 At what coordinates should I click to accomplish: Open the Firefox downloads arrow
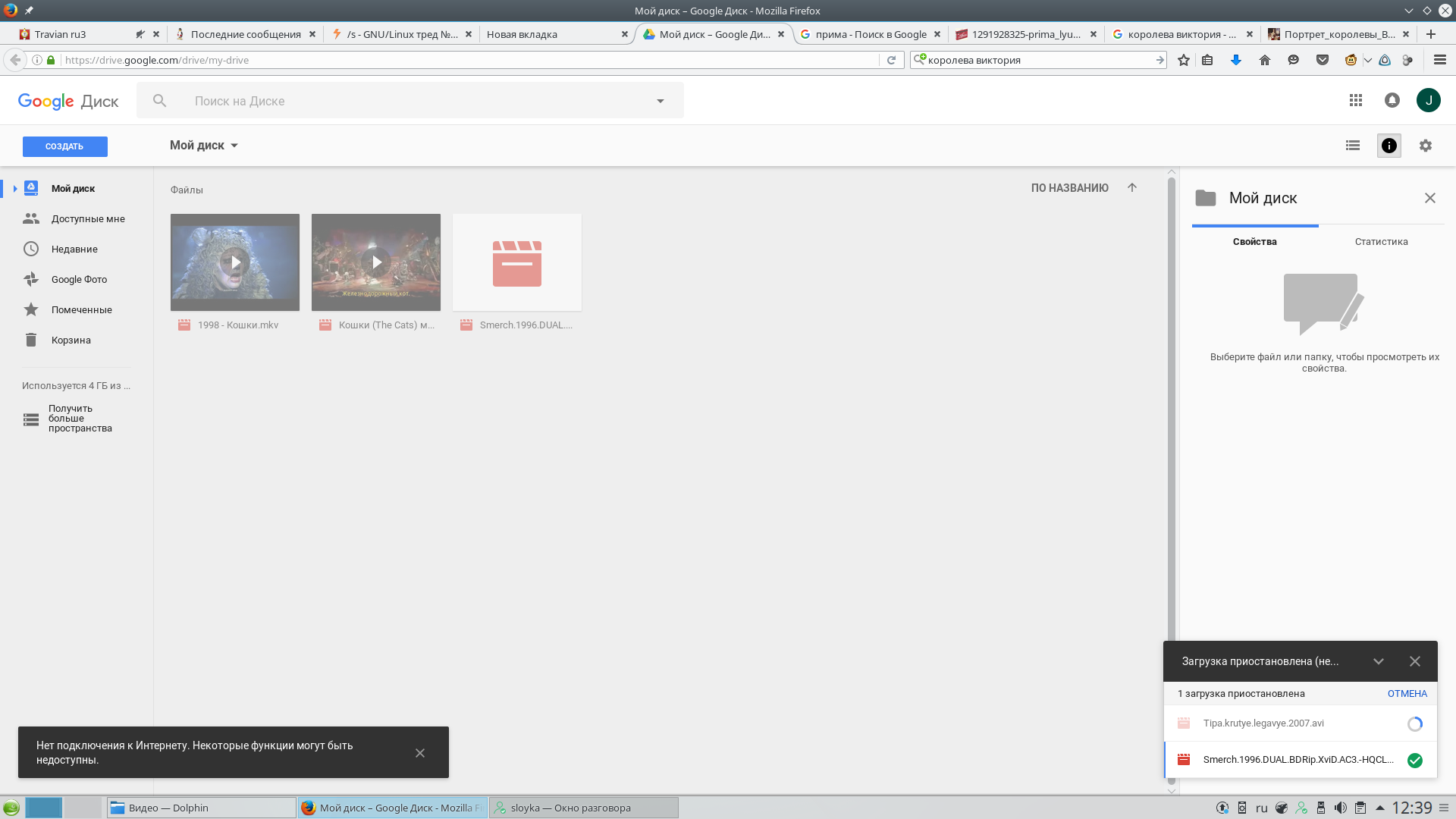click(1236, 60)
